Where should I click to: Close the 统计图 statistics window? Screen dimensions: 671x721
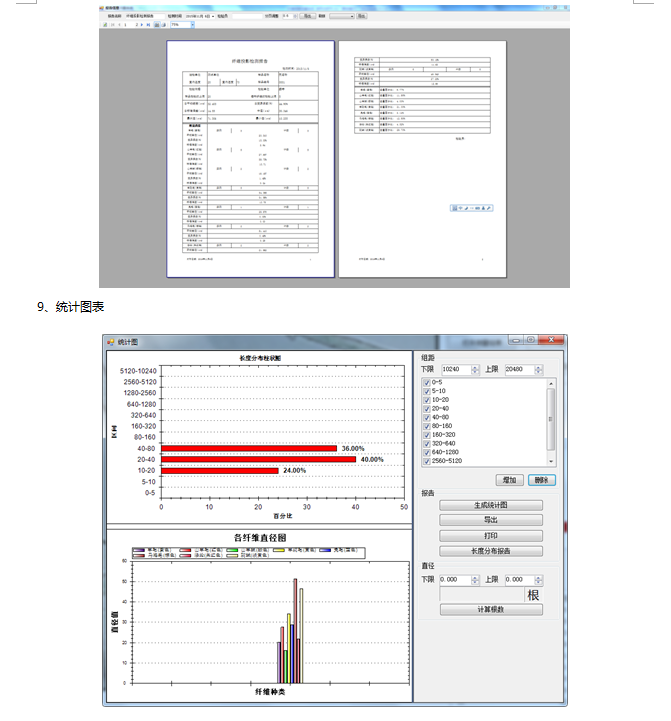pyautogui.click(x=553, y=341)
